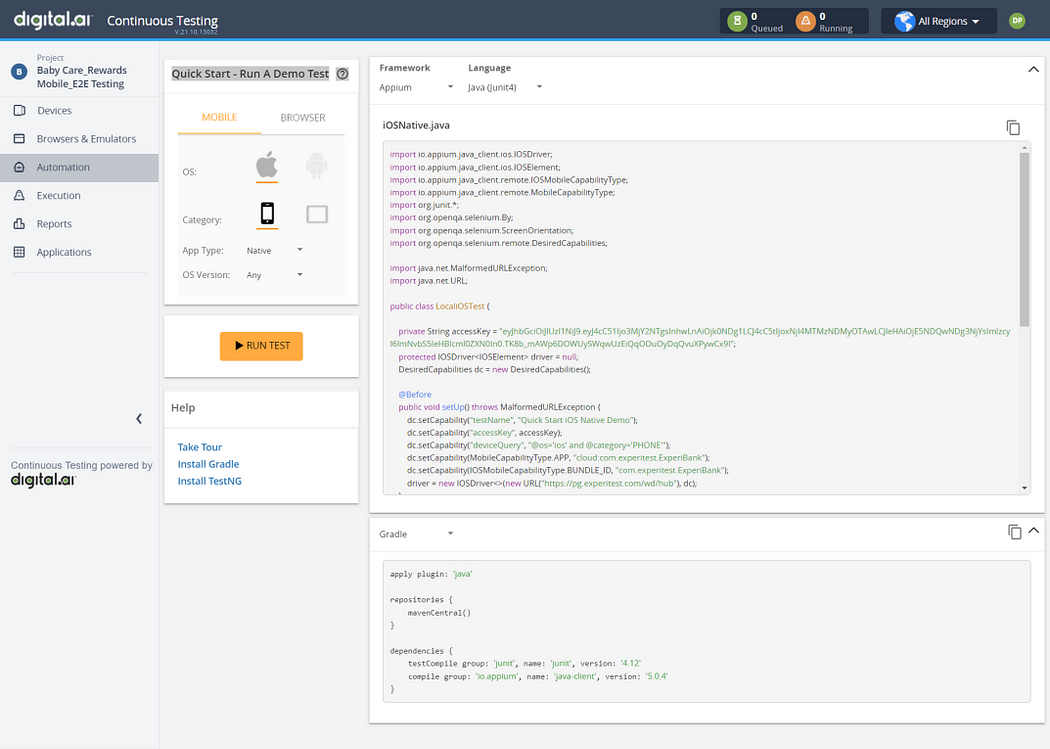Select the iOS Apple OS option
Image resolution: width=1050 pixels, height=749 pixels.
point(267,165)
